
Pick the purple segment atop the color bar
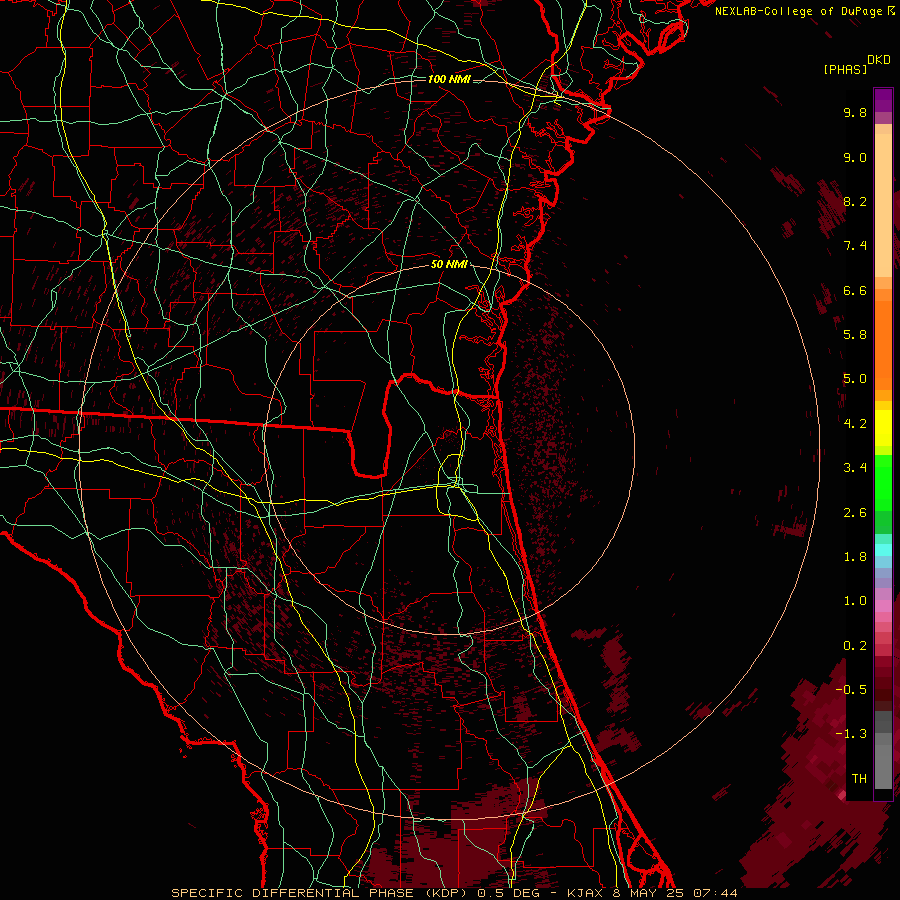click(883, 100)
